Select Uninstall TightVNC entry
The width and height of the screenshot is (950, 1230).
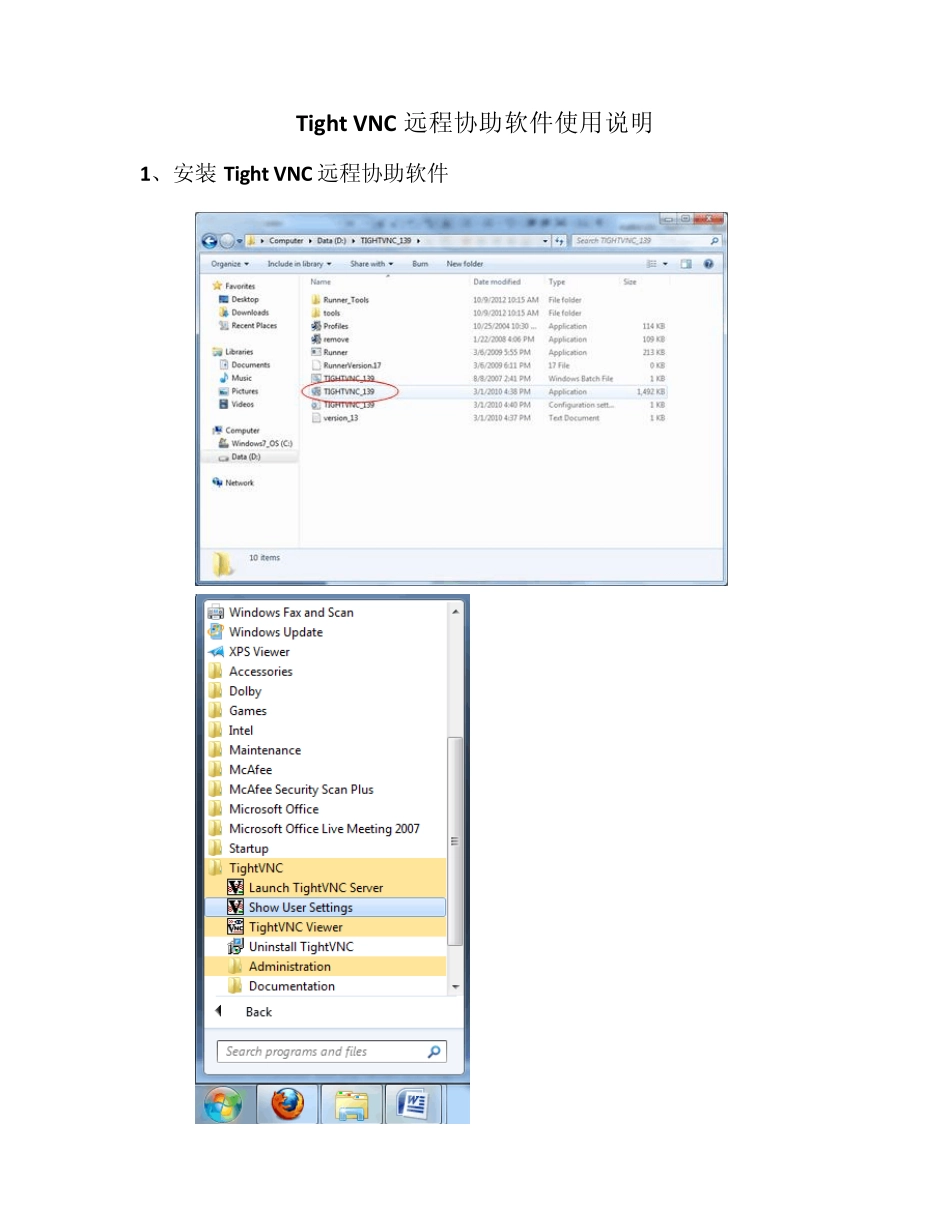(300, 947)
